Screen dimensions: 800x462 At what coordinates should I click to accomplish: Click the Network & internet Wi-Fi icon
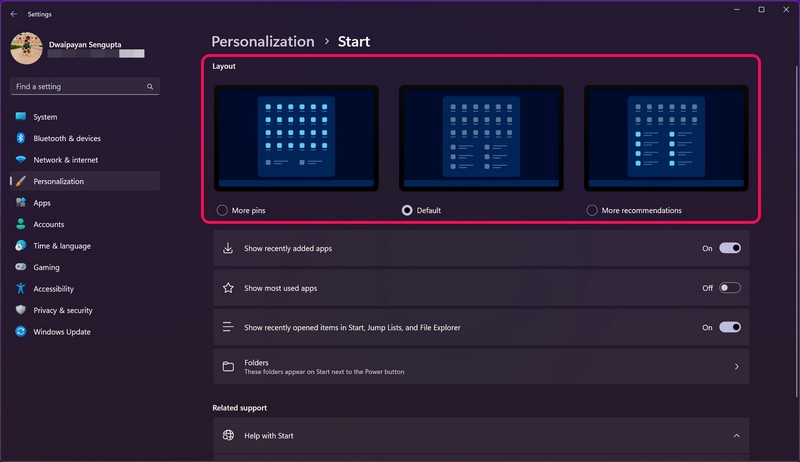(x=20, y=160)
